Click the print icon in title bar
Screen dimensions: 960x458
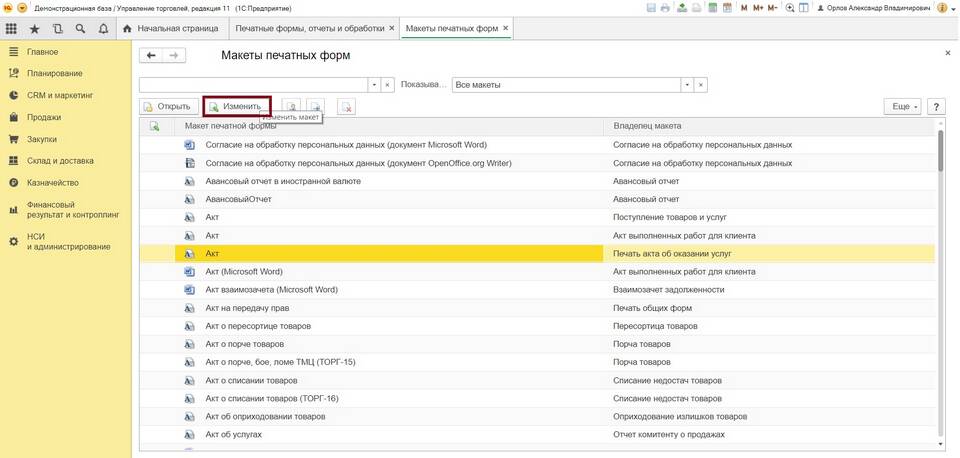click(666, 8)
